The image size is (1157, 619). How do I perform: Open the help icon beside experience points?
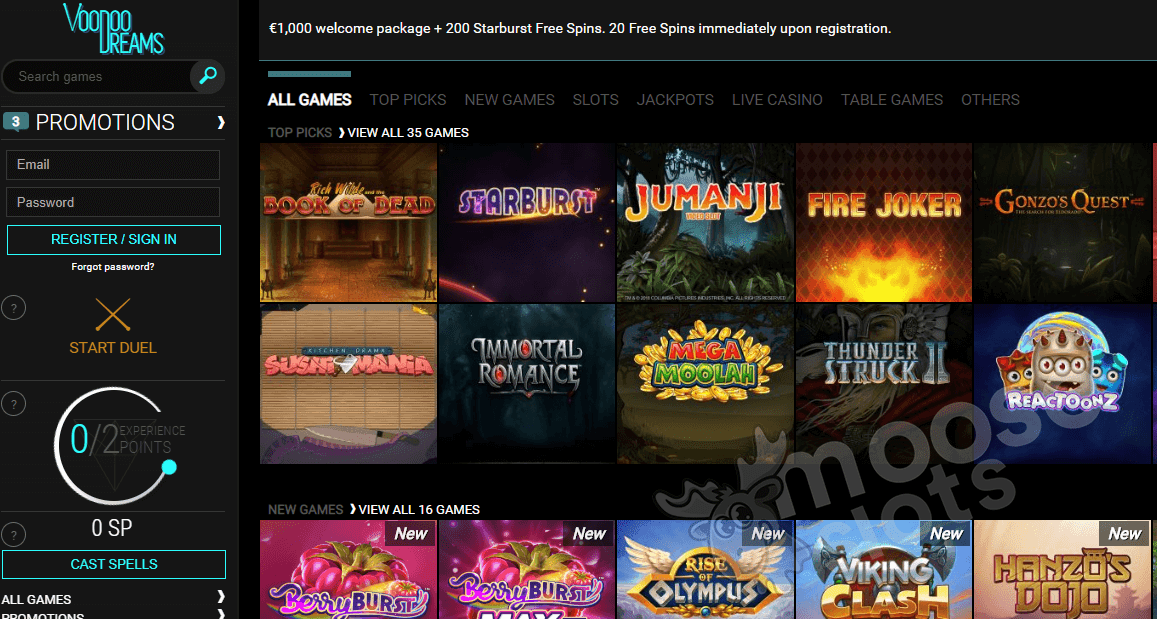tap(13, 404)
